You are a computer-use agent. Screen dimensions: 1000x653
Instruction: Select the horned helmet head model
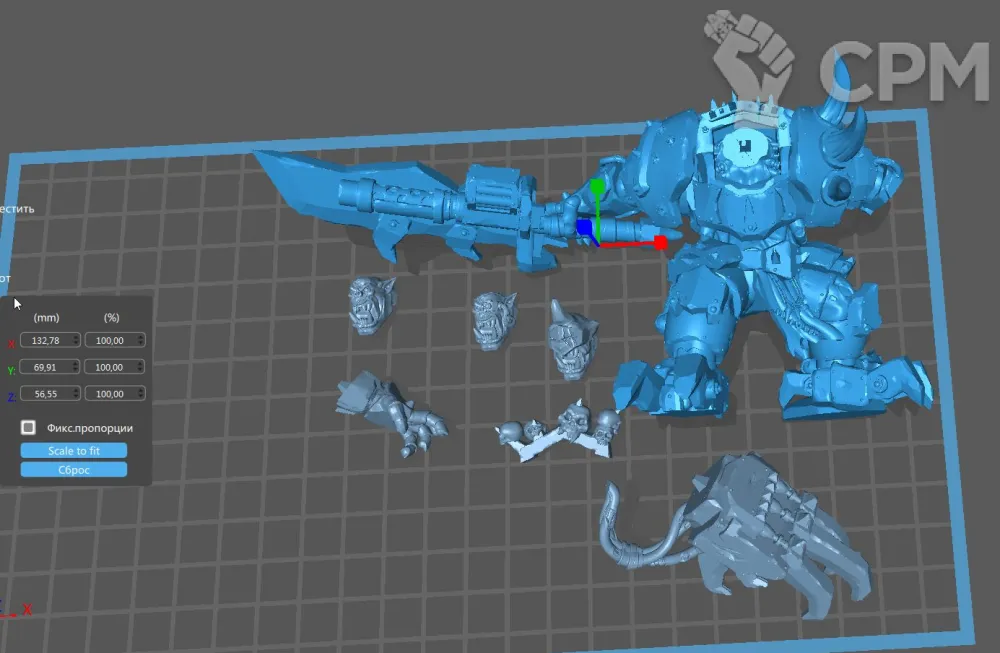click(573, 340)
